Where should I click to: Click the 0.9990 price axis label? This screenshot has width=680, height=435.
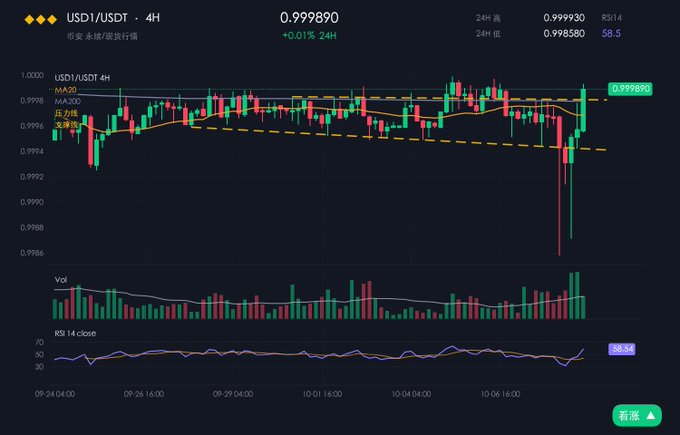pyautogui.click(x=32, y=202)
